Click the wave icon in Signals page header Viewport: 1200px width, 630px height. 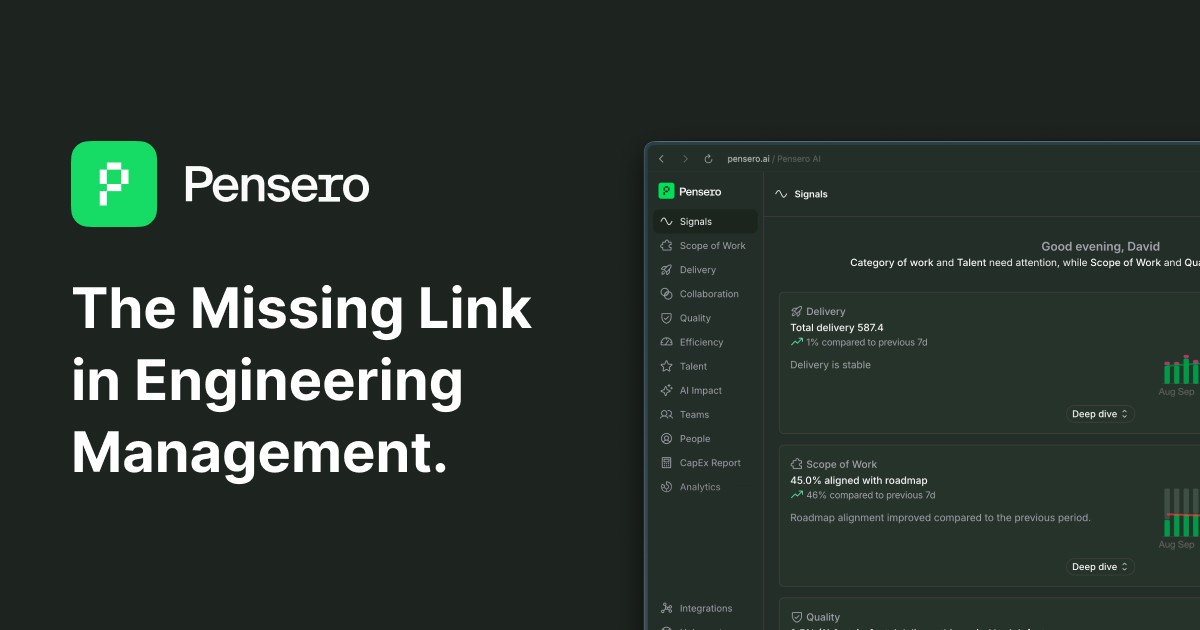tap(781, 194)
